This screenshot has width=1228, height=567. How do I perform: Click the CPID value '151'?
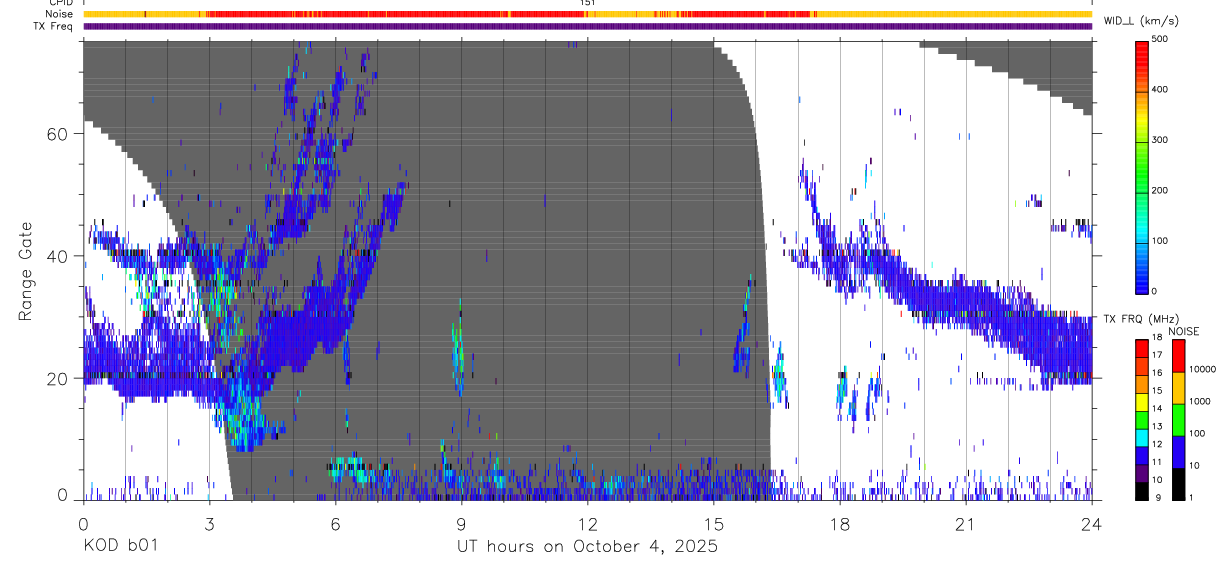[x=588, y=3]
